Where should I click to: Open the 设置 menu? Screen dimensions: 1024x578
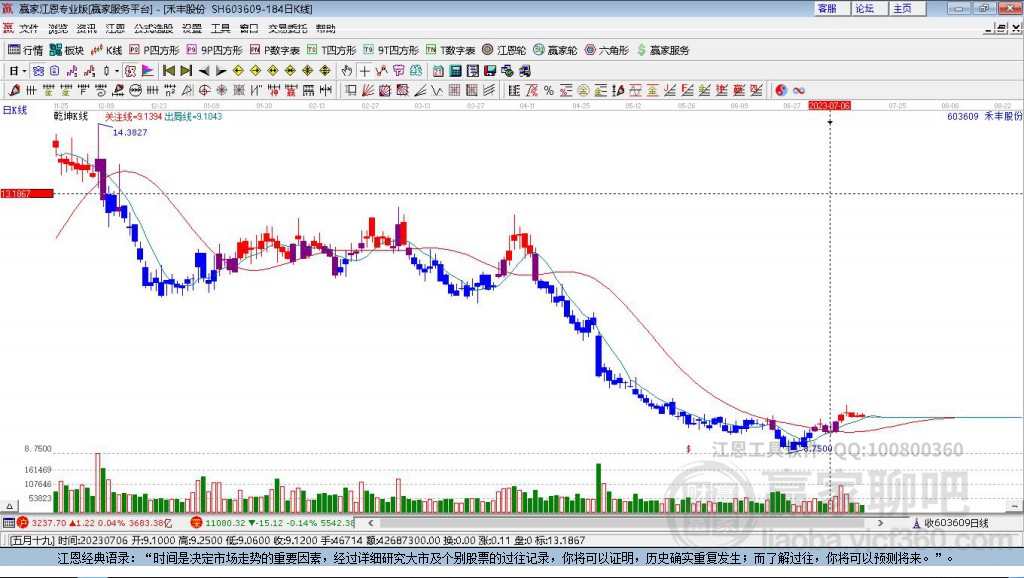[x=191, y=28]
